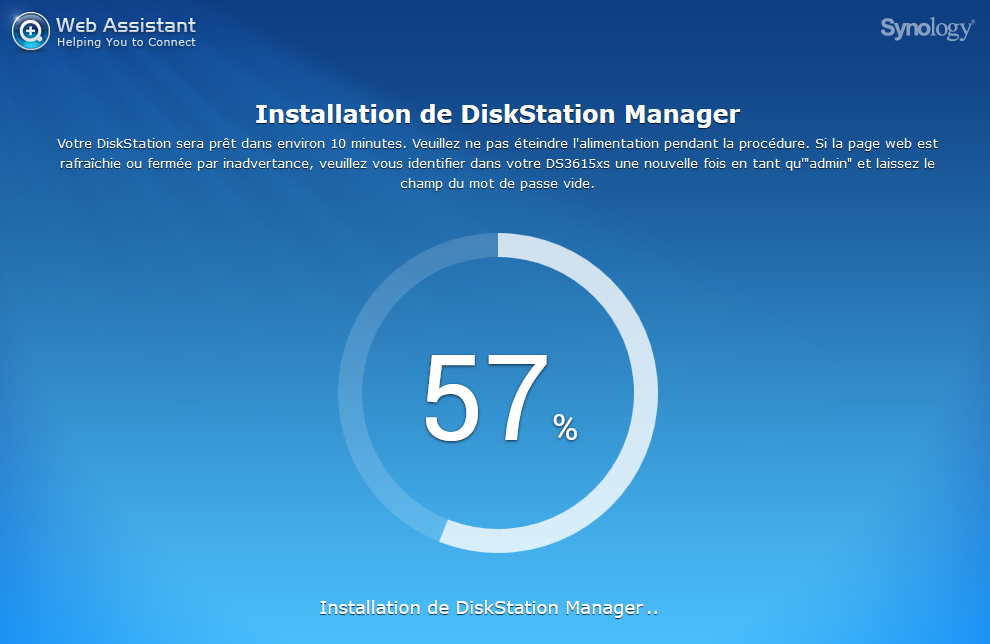Click the bold "Installation de DiskStation Manager" heading
Image resolution: width=990 pixels, height=644 pixels.
497,113
